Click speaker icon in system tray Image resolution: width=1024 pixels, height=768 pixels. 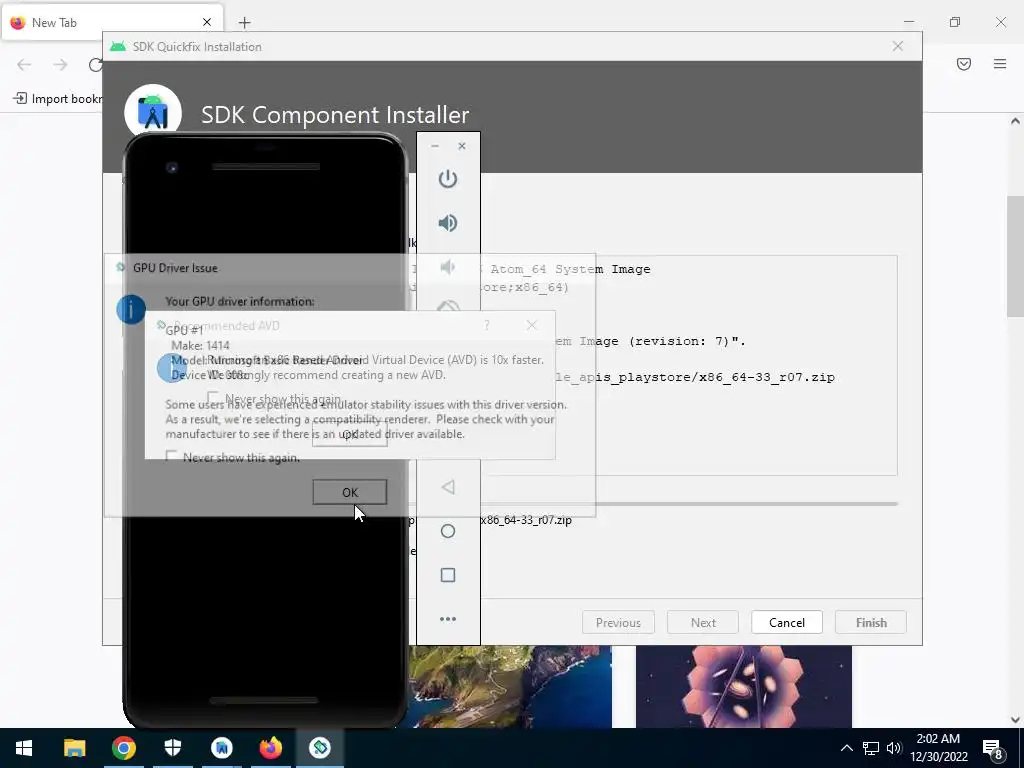point(893,748)
